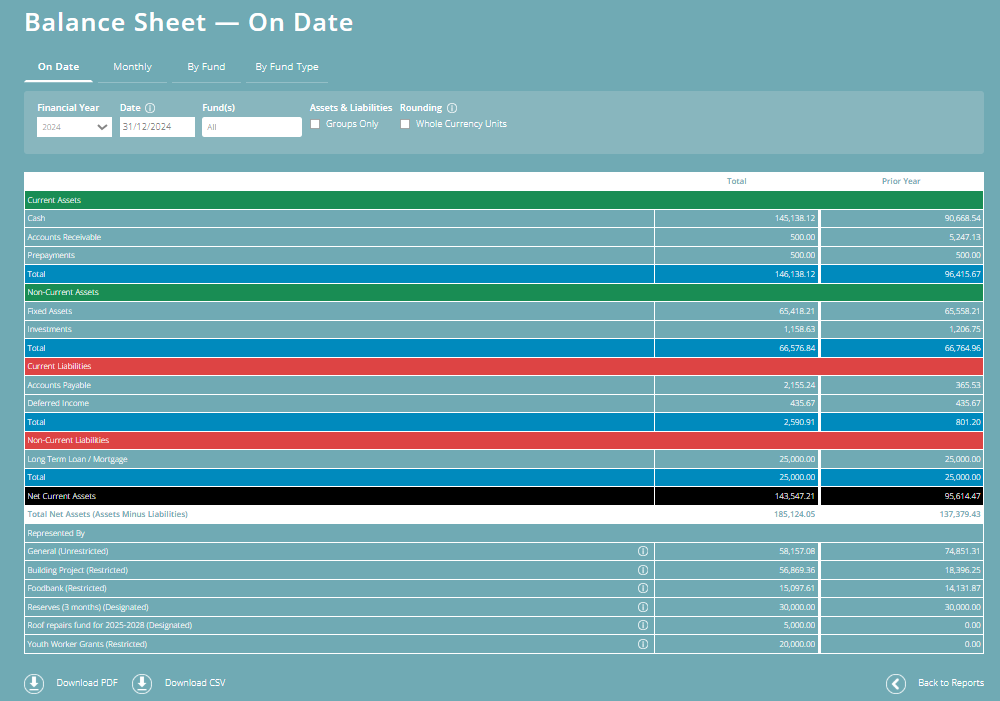Click the Date field showing 31/12/2024
The width and height of the screenshot is (1000, 701).
(x=156, y=127)
